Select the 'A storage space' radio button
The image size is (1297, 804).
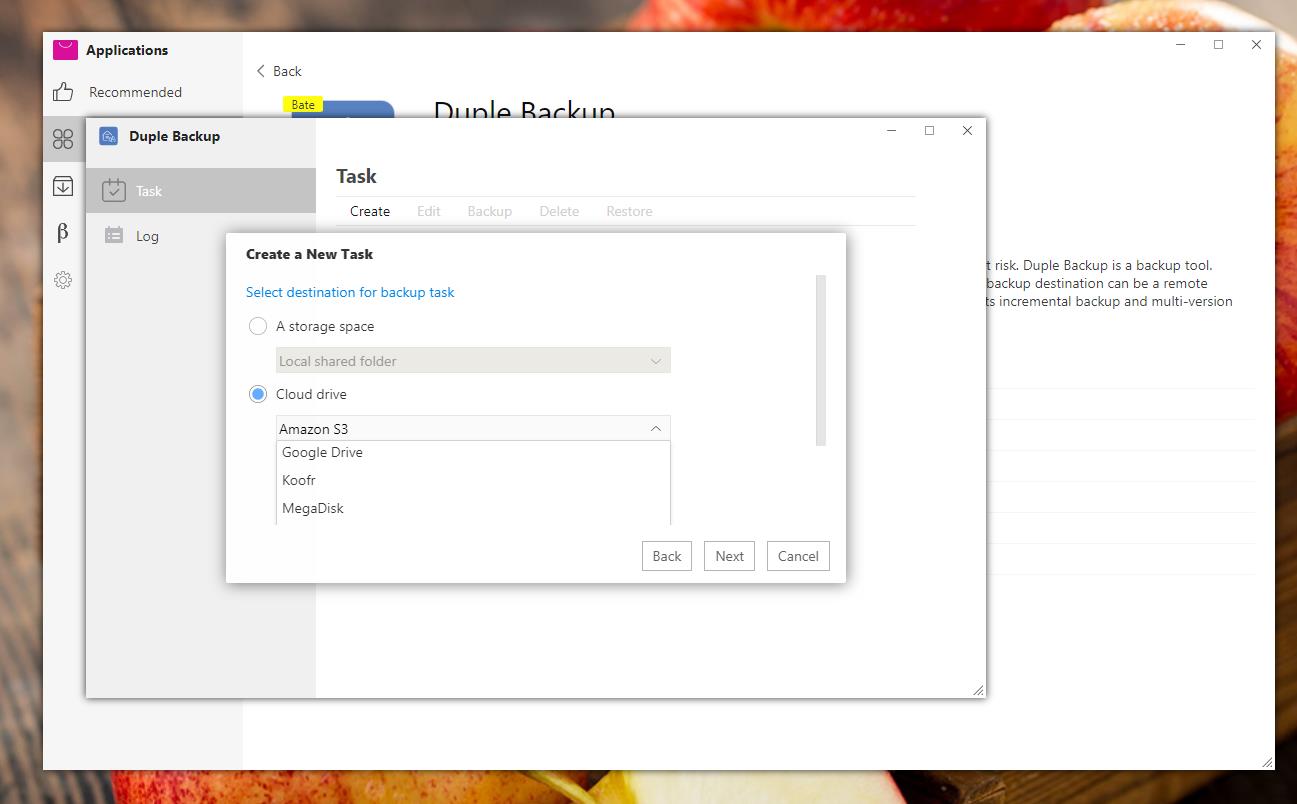(258, 326)
